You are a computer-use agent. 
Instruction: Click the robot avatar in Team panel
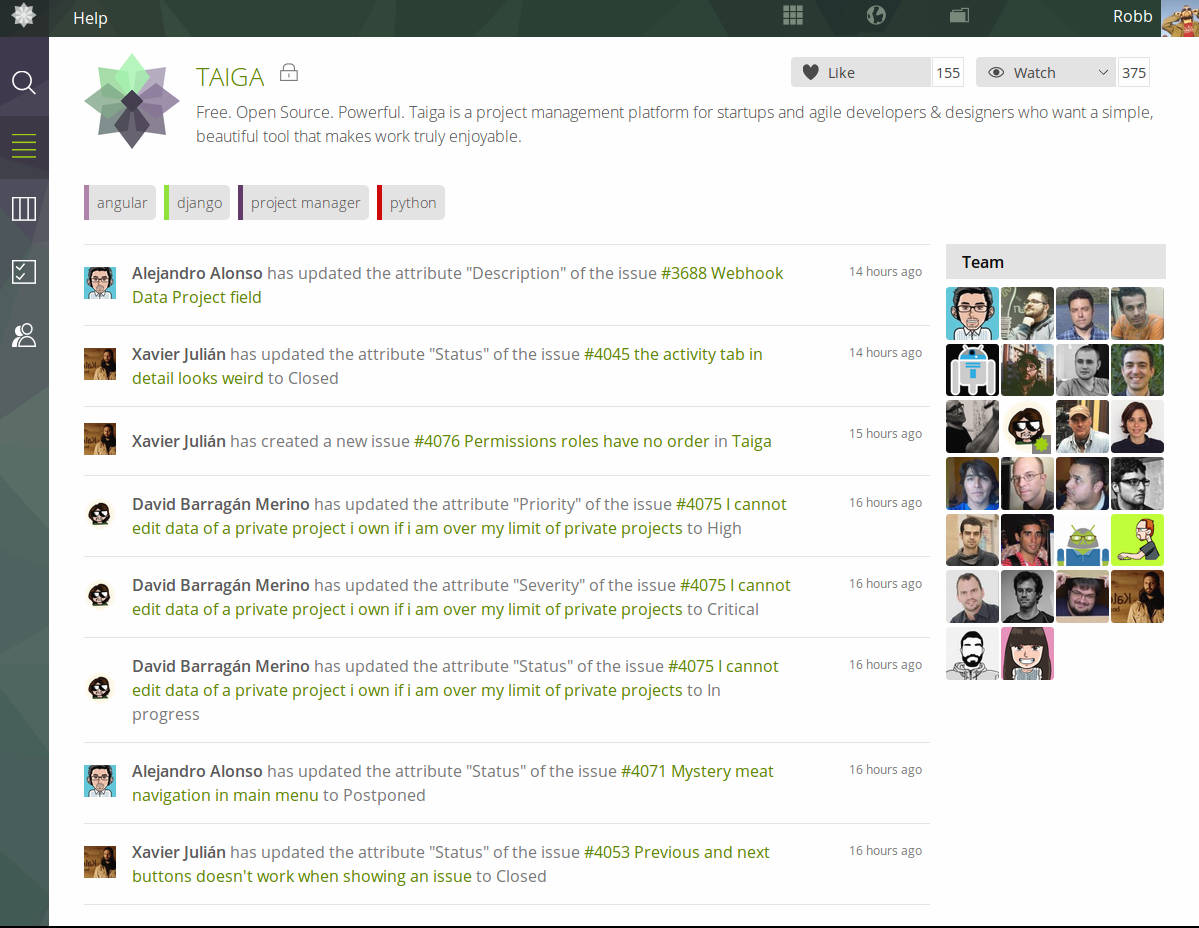(972, 371)
